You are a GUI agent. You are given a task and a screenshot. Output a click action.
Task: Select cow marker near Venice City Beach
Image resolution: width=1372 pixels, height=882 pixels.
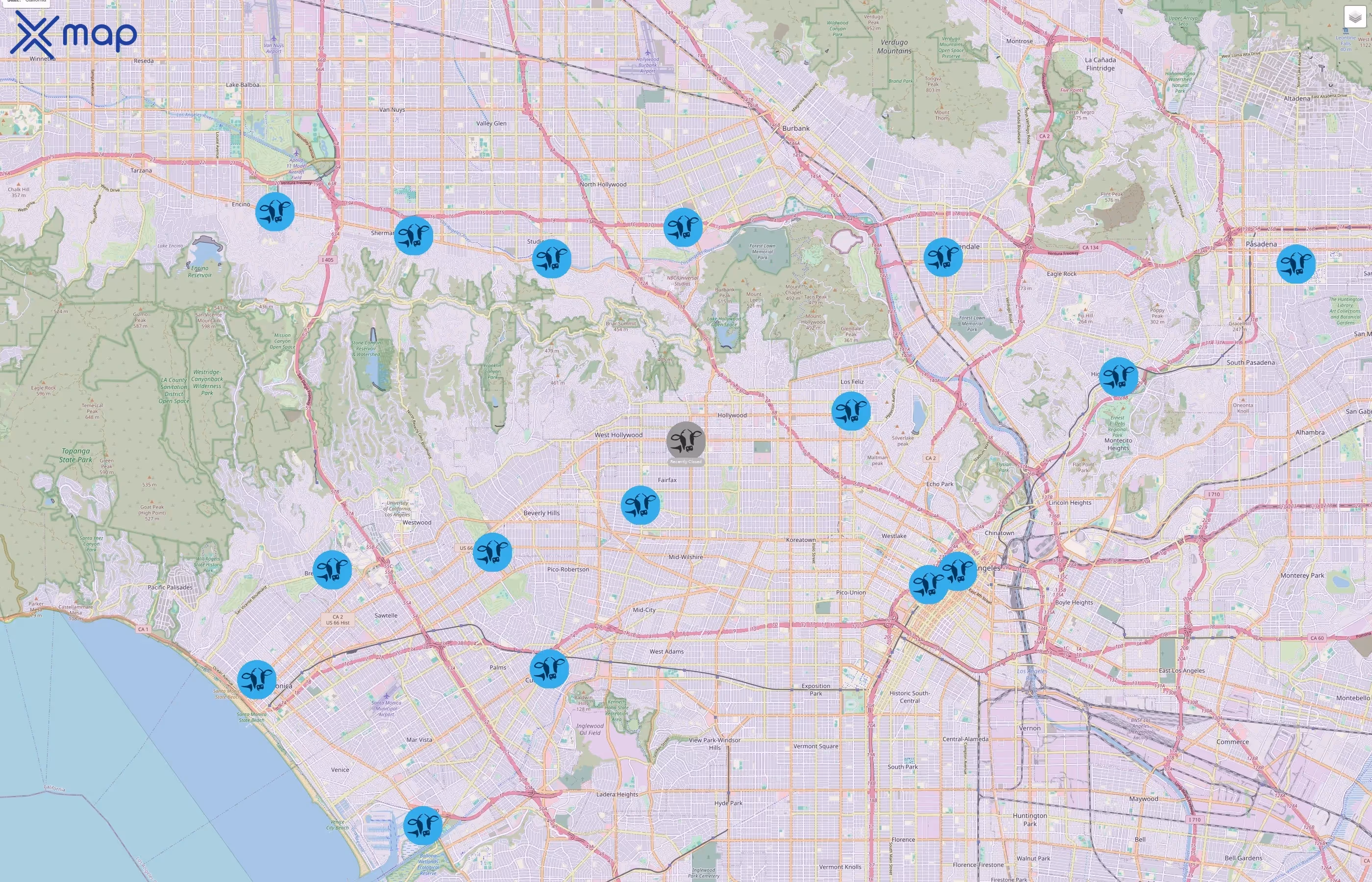[422, 826]
